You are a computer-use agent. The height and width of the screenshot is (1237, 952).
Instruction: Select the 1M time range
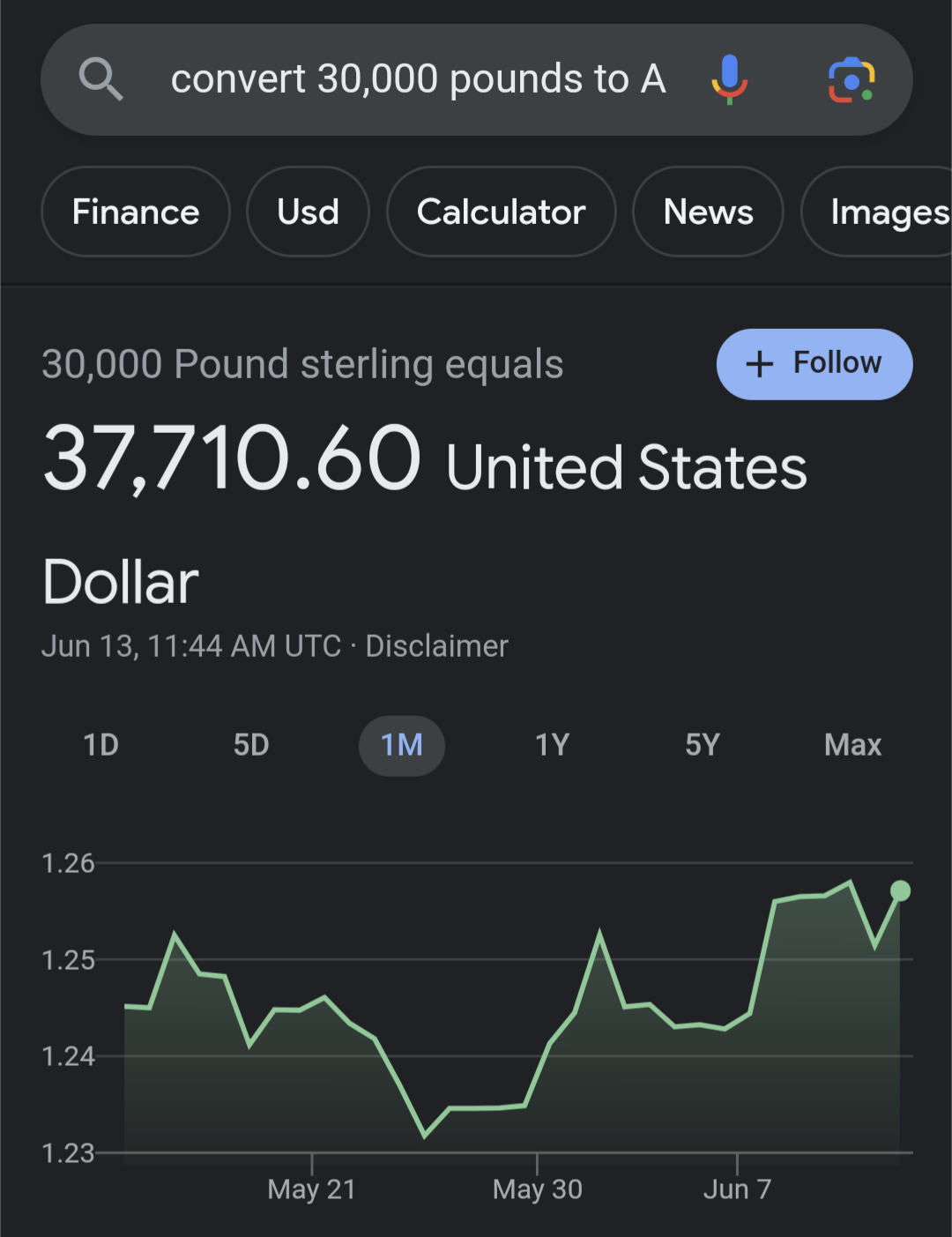coord(402,746)
